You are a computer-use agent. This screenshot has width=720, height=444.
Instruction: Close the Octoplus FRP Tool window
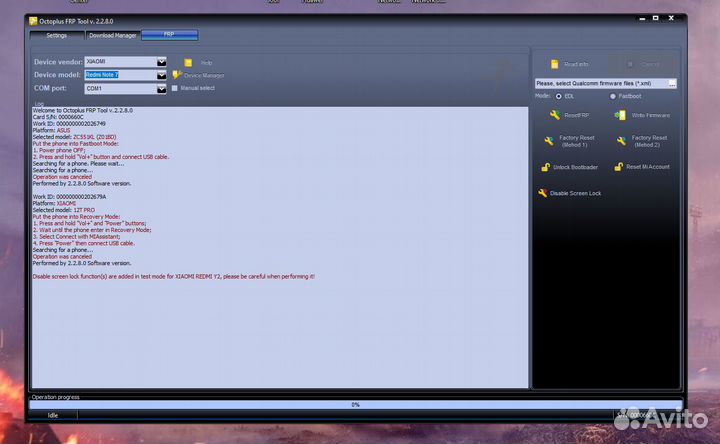(671, 18)
